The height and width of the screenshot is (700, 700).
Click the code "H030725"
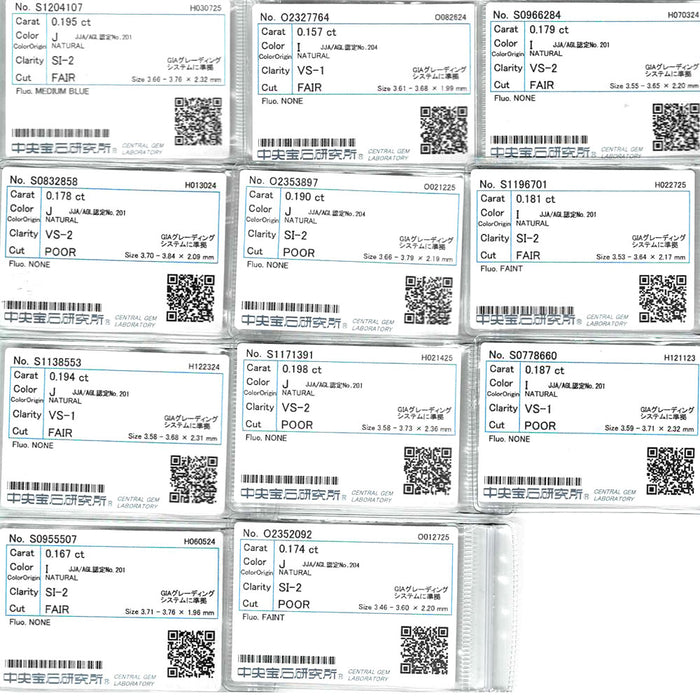(205, 8)
